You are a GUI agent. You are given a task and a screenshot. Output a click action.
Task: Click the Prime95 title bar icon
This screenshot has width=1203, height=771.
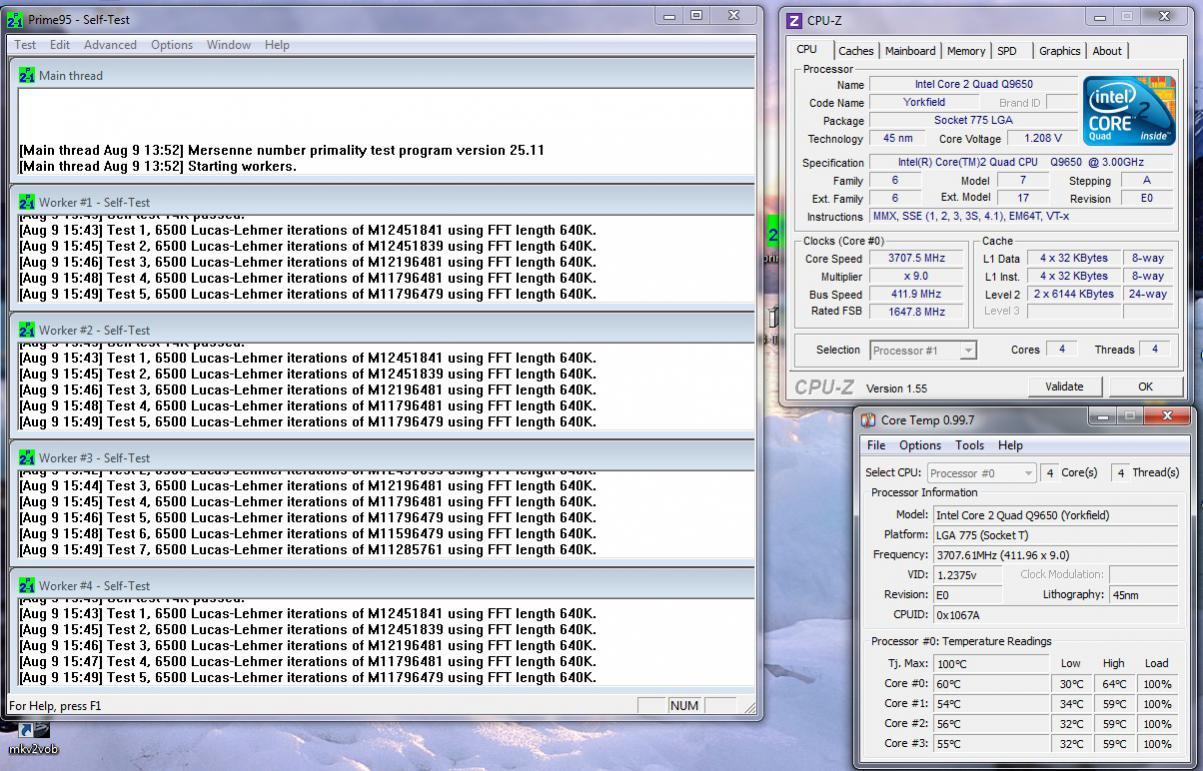click(14, 19)
